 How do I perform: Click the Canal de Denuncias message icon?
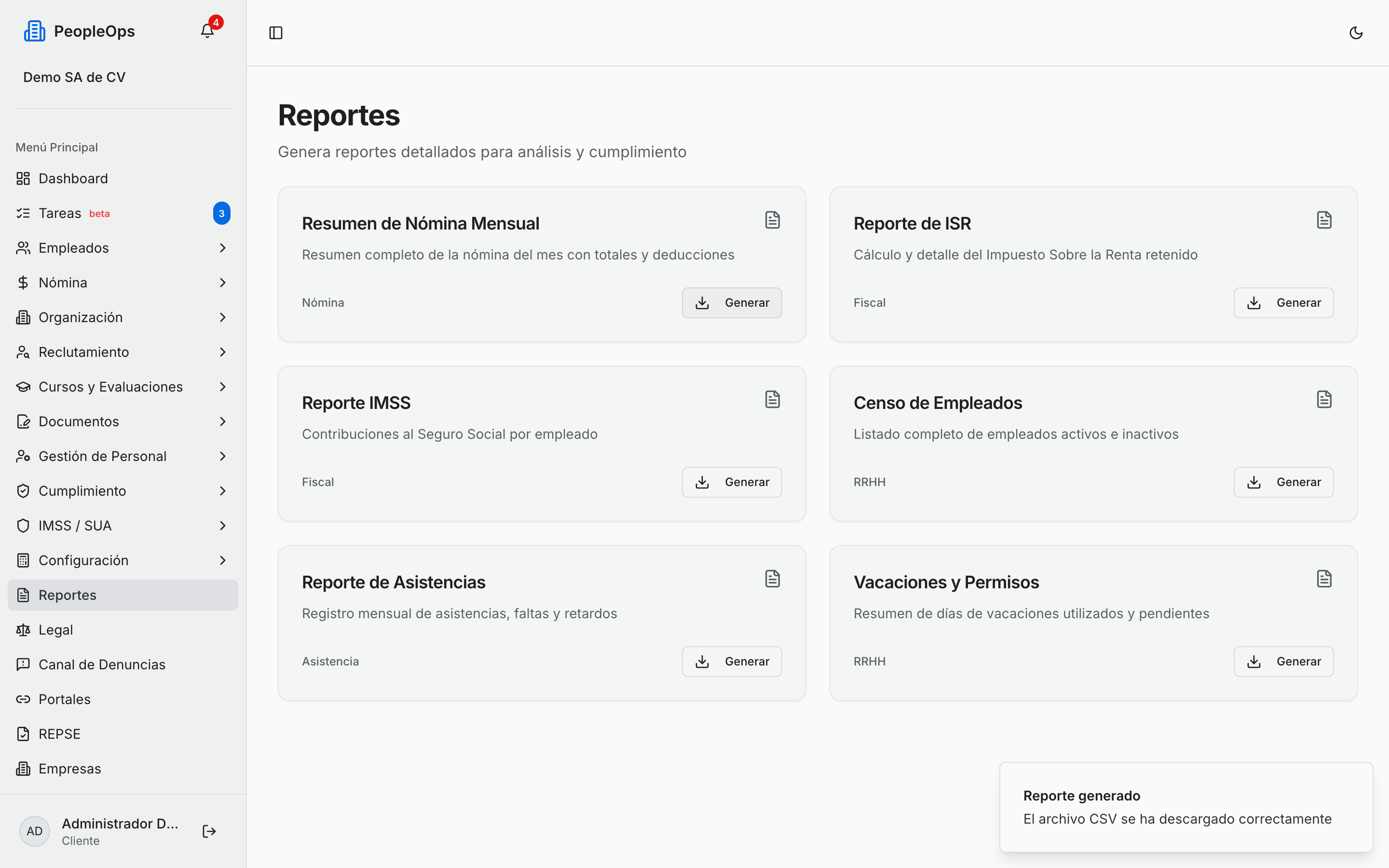pos(23,664)
